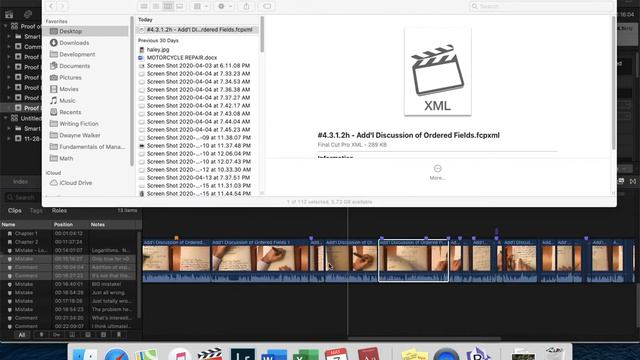The image size is (640, 360).
Task: Click the Finder search field
Action: [540, 6]
